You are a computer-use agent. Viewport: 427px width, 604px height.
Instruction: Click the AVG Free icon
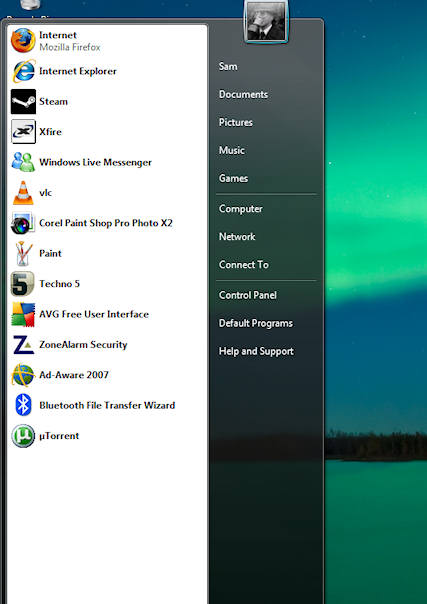(23, 314)
